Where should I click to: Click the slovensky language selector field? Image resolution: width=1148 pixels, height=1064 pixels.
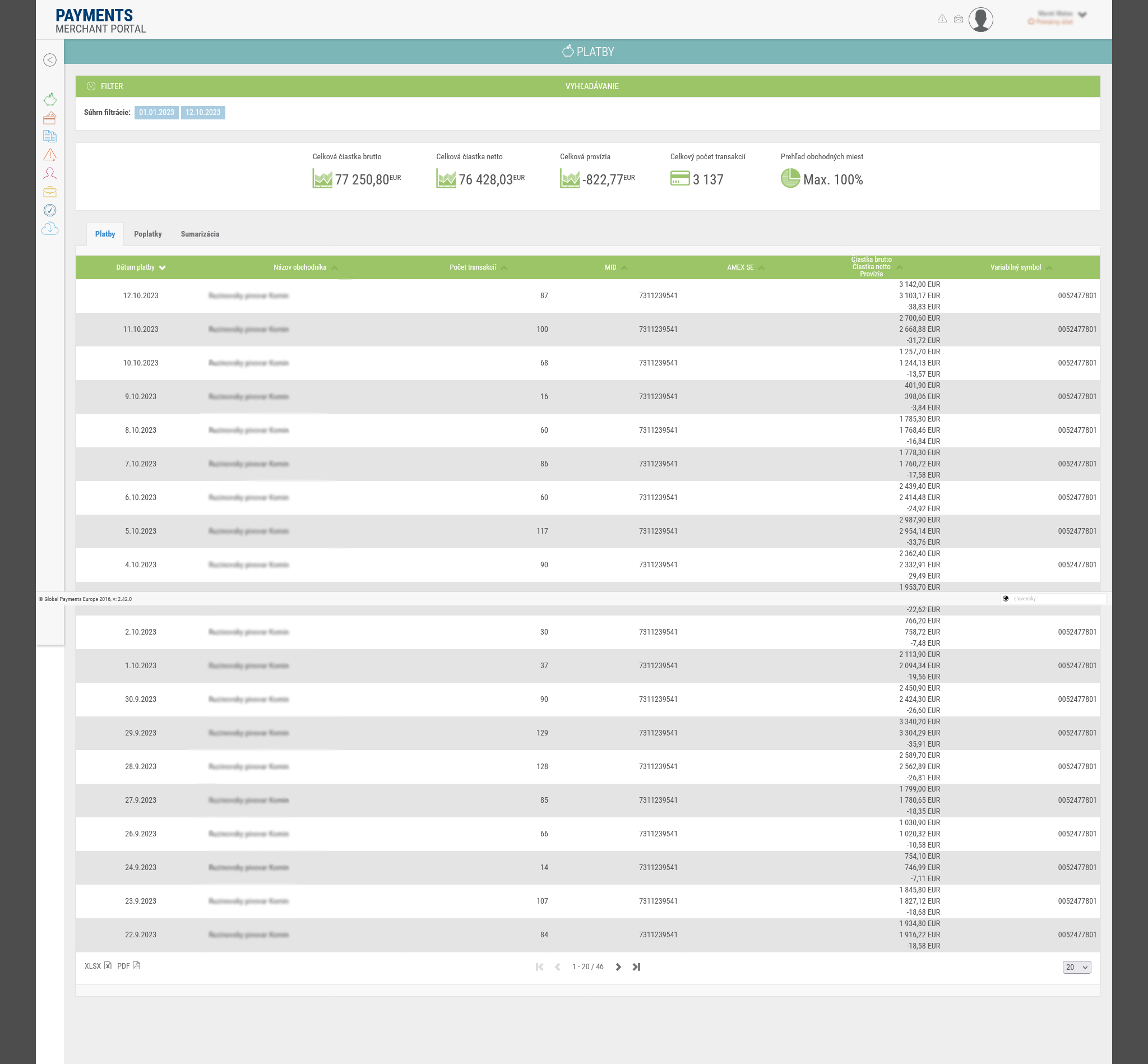pos(1057,599)
